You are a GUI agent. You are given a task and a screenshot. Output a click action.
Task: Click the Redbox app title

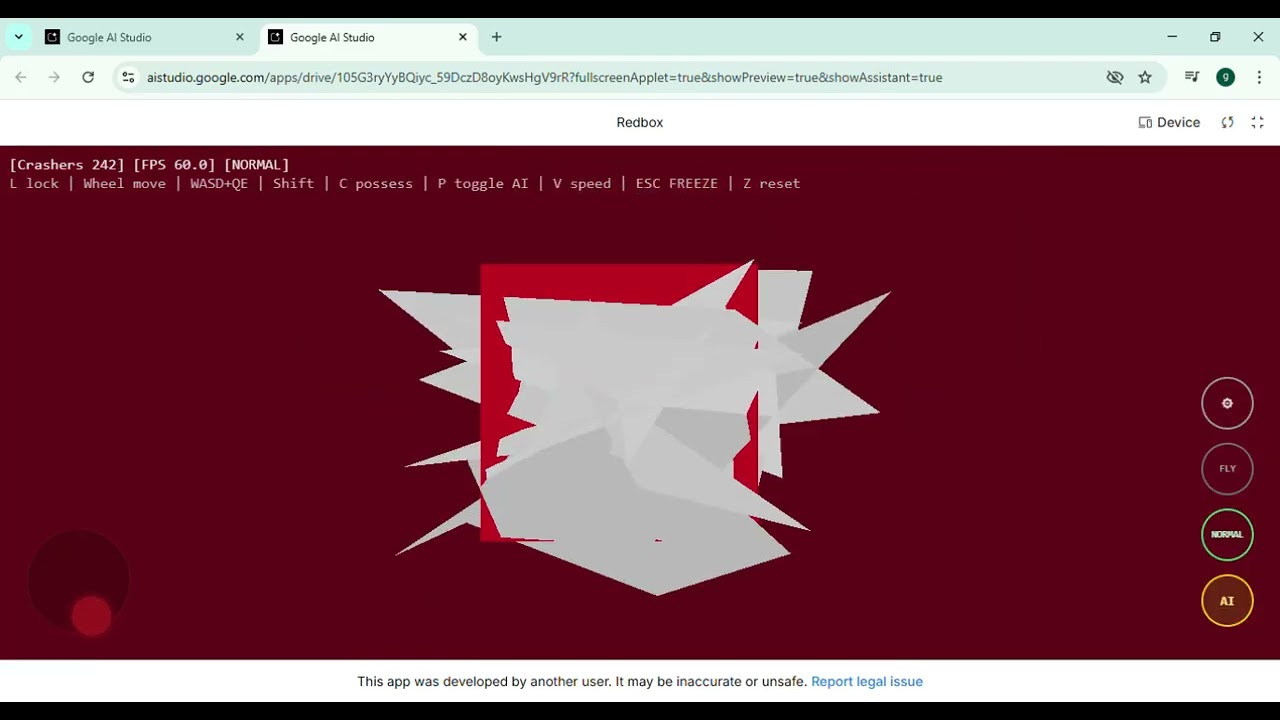tap(640, 122)
